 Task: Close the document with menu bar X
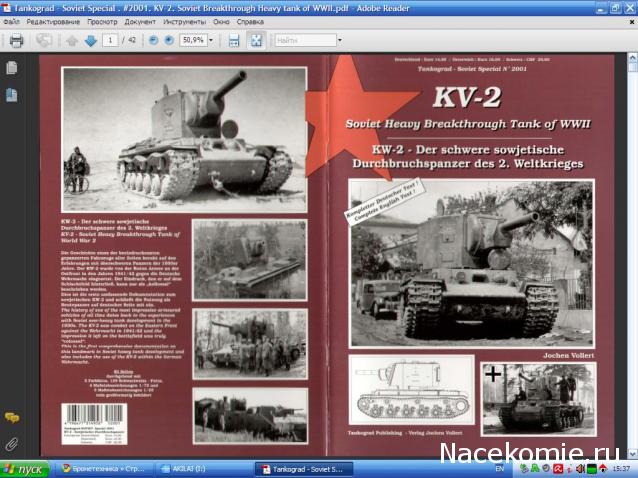pos(632,22)
